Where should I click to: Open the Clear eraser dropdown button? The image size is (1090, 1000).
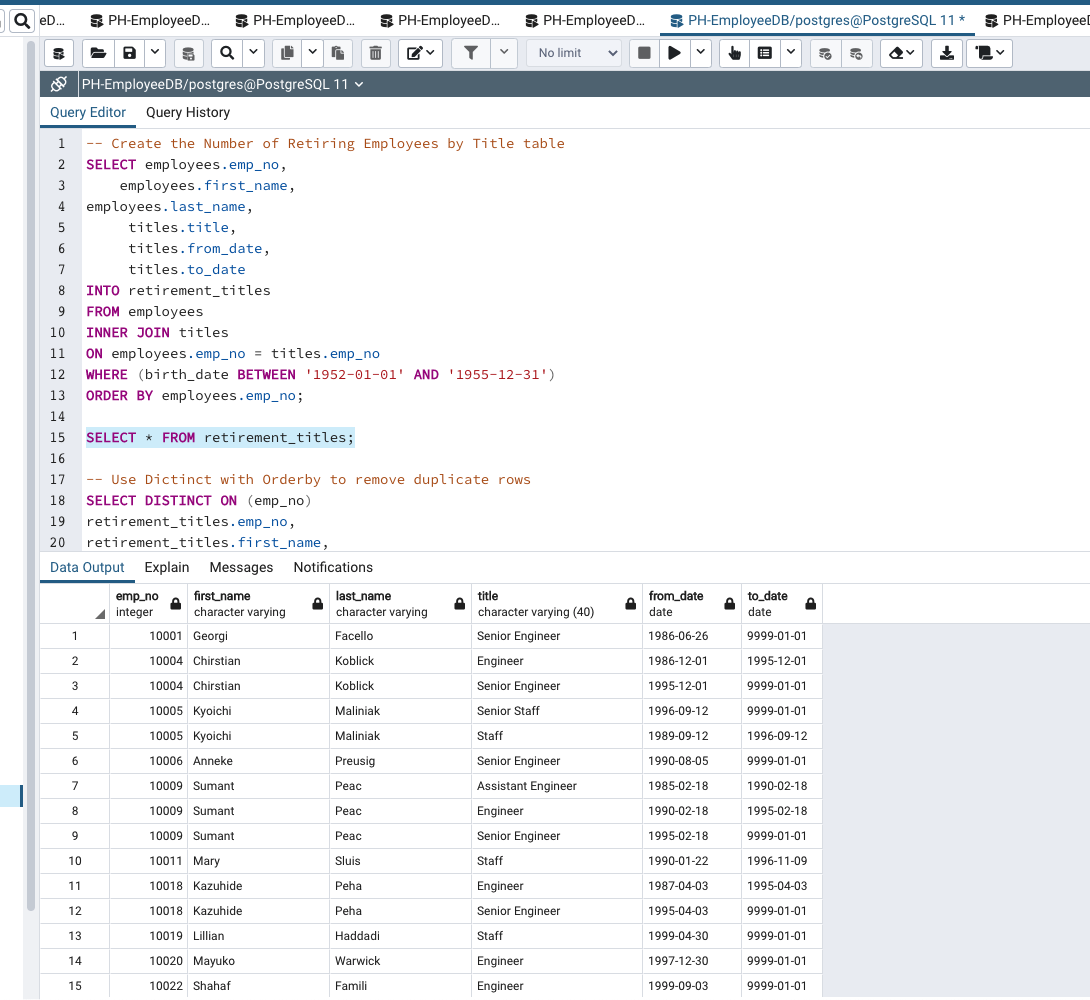[x=902, y=54]
